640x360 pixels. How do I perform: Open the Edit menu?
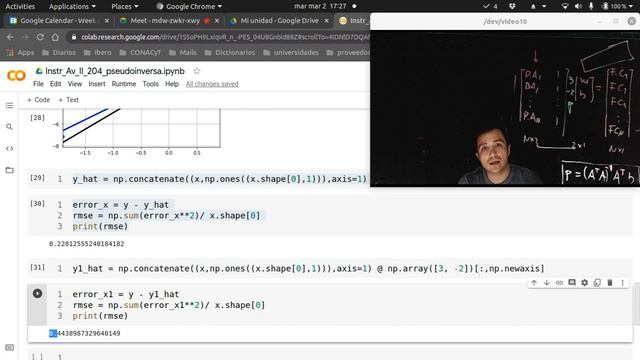point(56,84)
